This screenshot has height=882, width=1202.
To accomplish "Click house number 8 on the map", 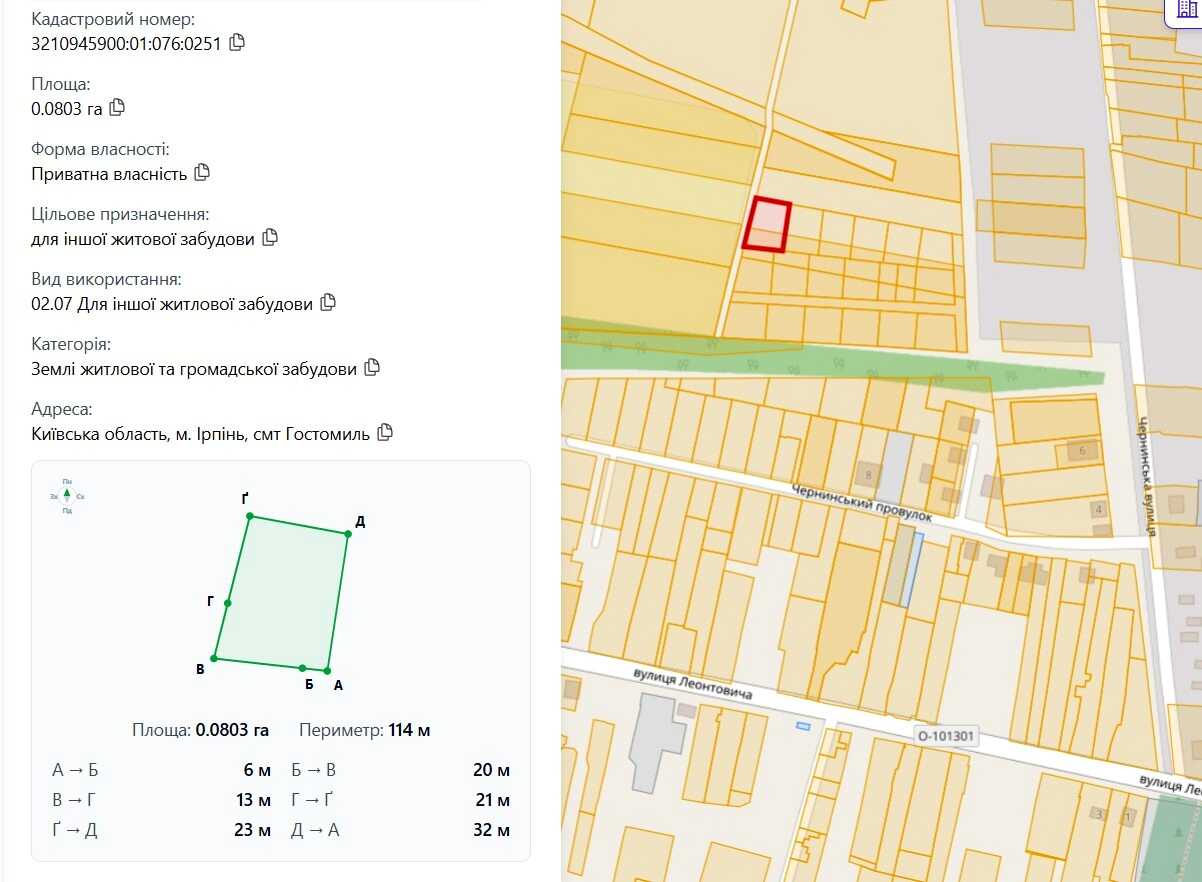I will click(x=869, y=474).
